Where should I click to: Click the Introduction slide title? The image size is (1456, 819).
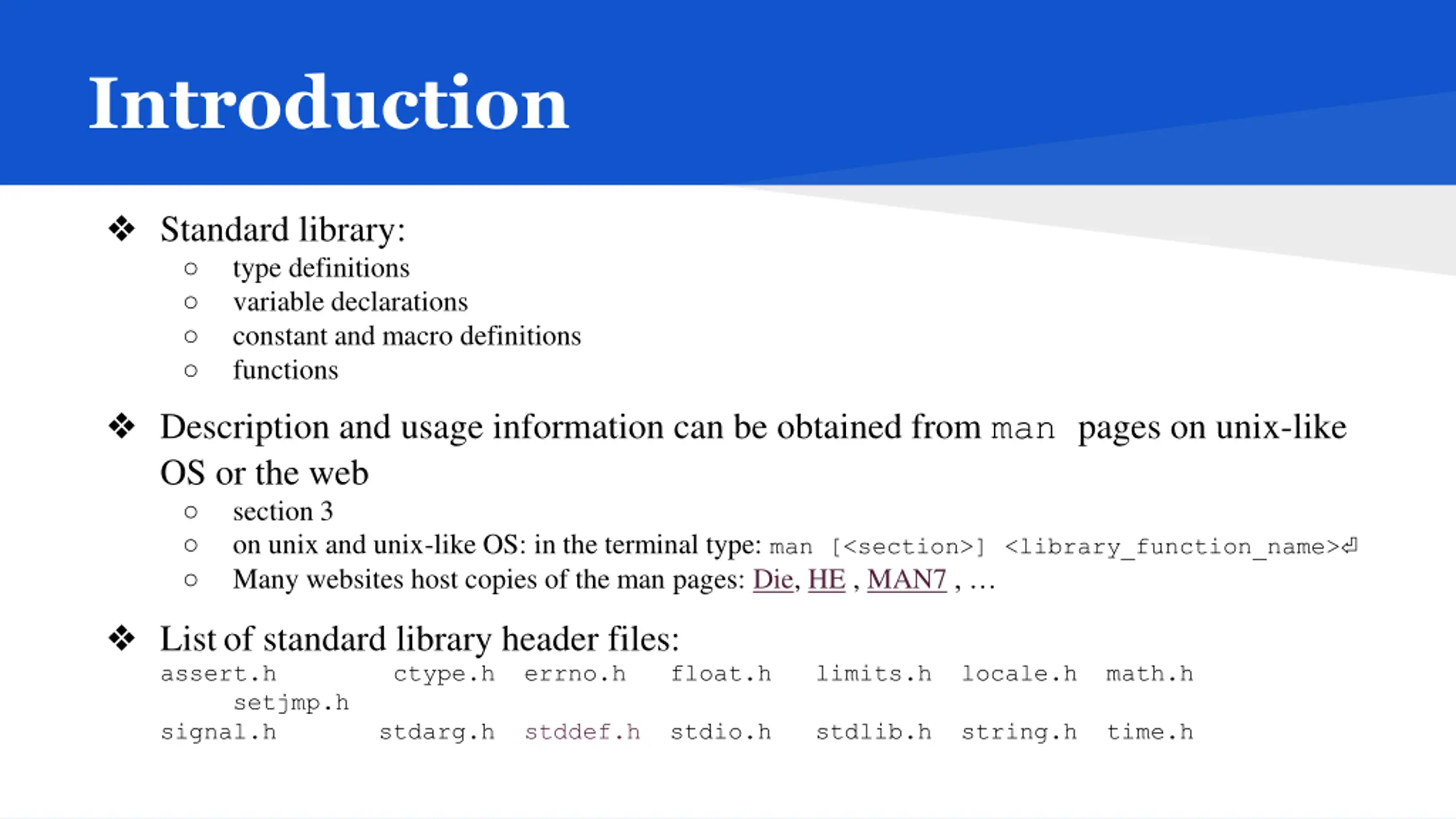coord(329,103)
